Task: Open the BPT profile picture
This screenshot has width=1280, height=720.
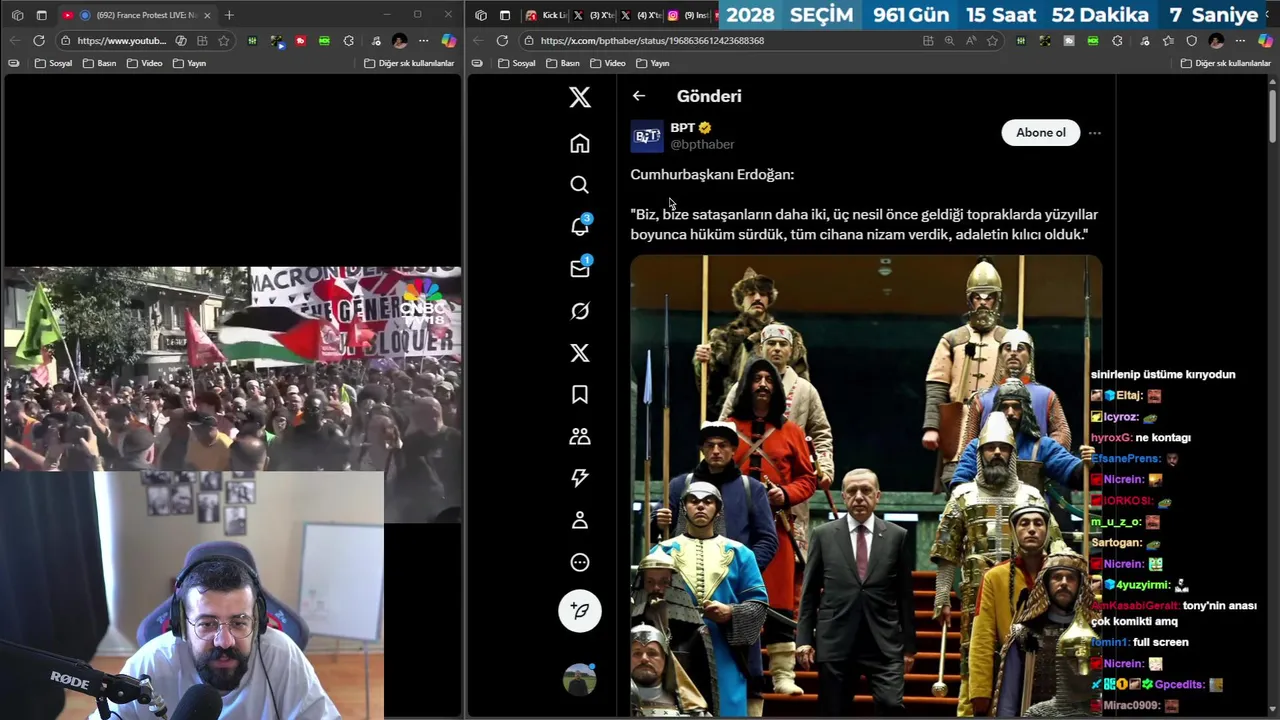Action: (647, 136)
